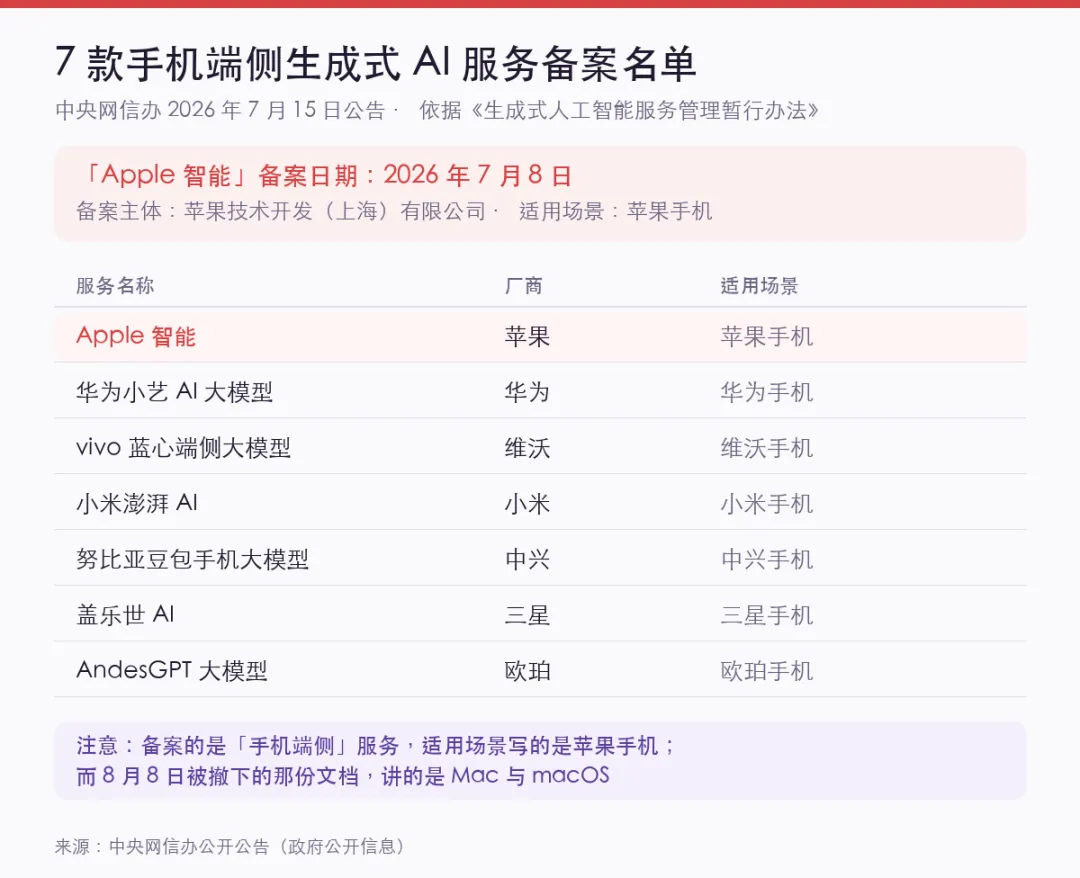Viewport: 1080px width, 878px height.
Task: Select the '欧珀' vendor cell
Action: pos(527,671)
